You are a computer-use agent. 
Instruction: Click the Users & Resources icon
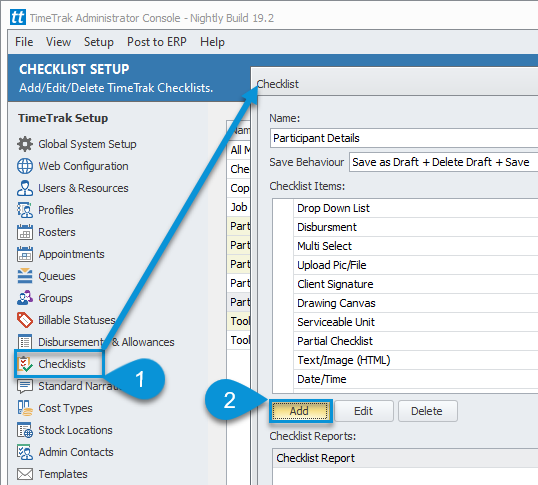pyautogui.click(x=25, y=188)
